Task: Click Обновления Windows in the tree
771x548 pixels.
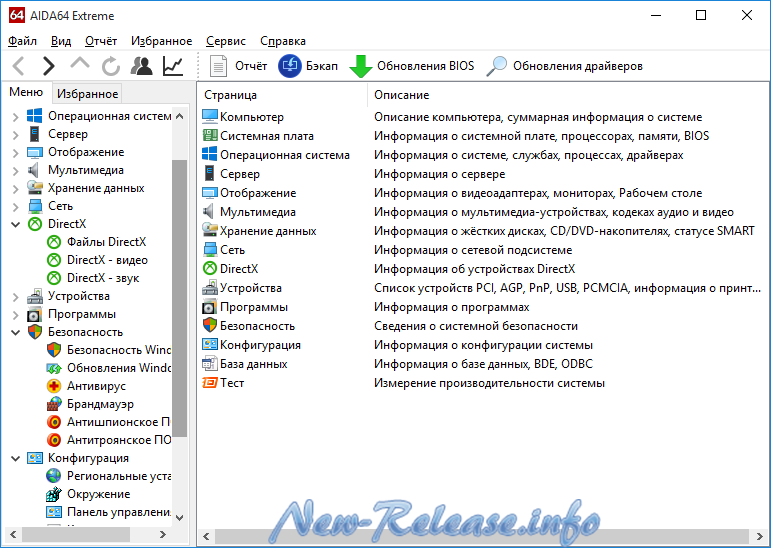Action: click(x=119, y=368)
